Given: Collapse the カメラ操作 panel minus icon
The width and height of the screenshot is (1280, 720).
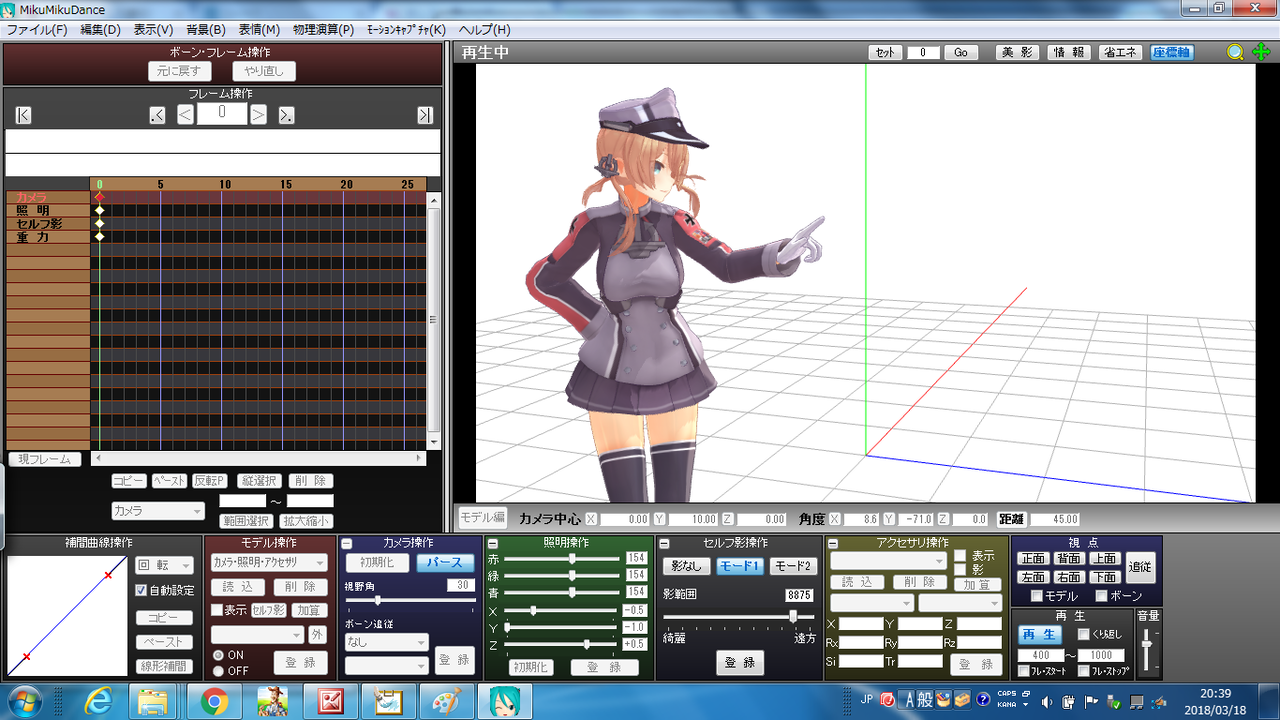Looking at the screenshot, I should click(x=347, y=543).
